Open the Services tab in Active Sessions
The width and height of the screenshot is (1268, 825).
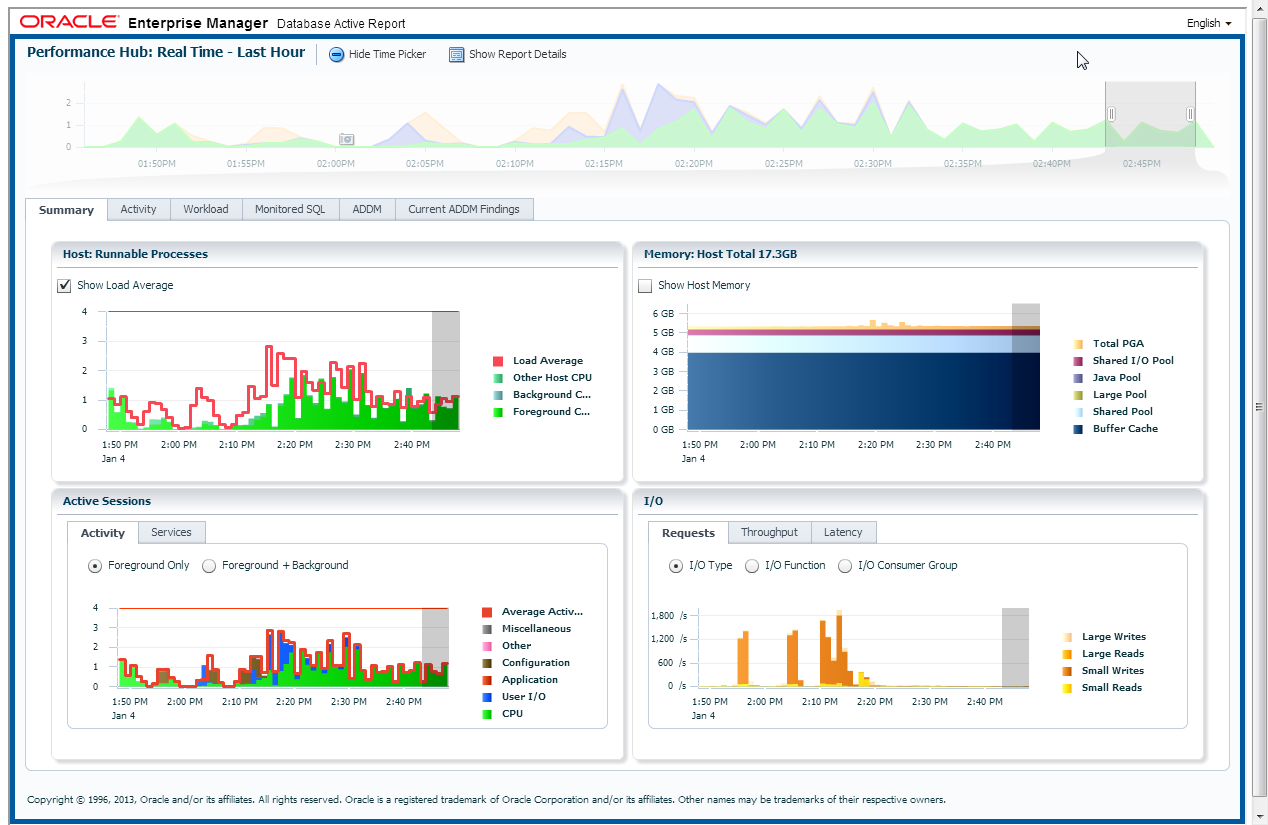pyautogui.click(x=171, y=533)
